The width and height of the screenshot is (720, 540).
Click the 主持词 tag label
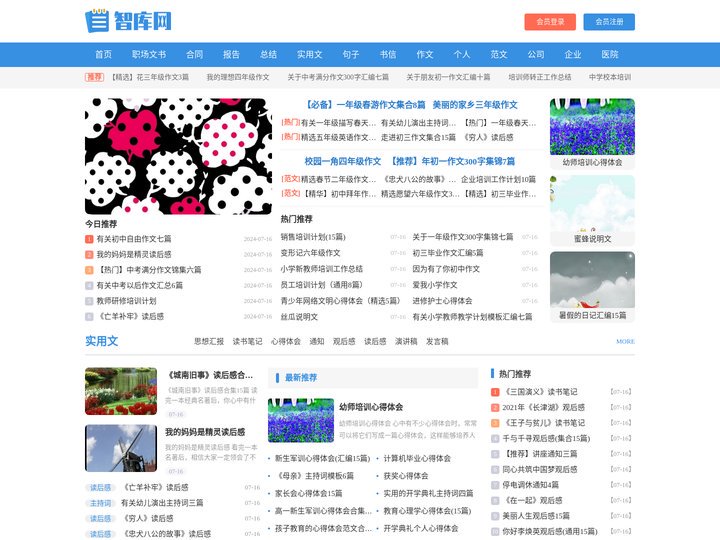(100, 503)
